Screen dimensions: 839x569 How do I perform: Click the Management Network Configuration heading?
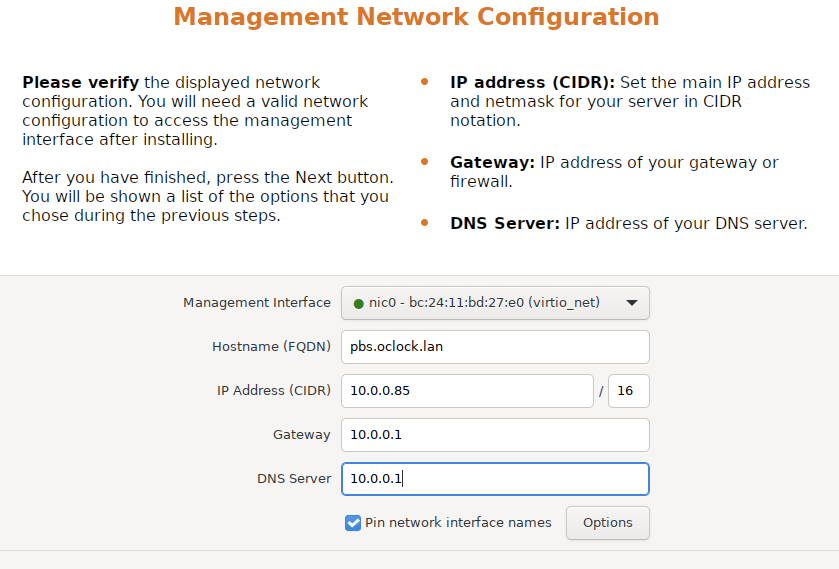[416, 17]
